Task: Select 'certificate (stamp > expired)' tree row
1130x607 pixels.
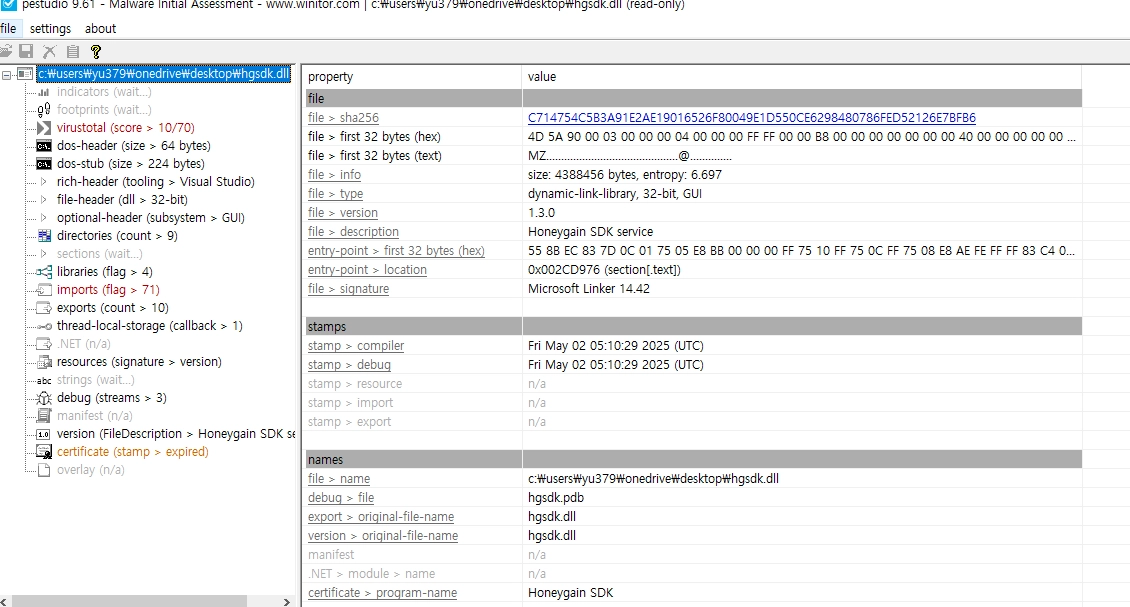Action: (133, 452)
